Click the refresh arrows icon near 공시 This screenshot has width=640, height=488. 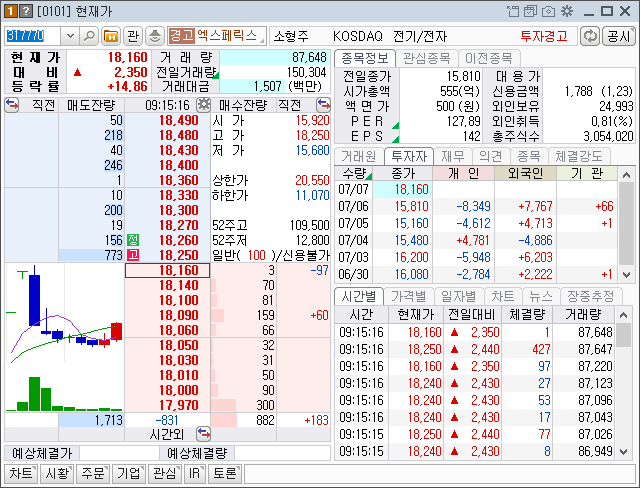[x=590, y=36]
